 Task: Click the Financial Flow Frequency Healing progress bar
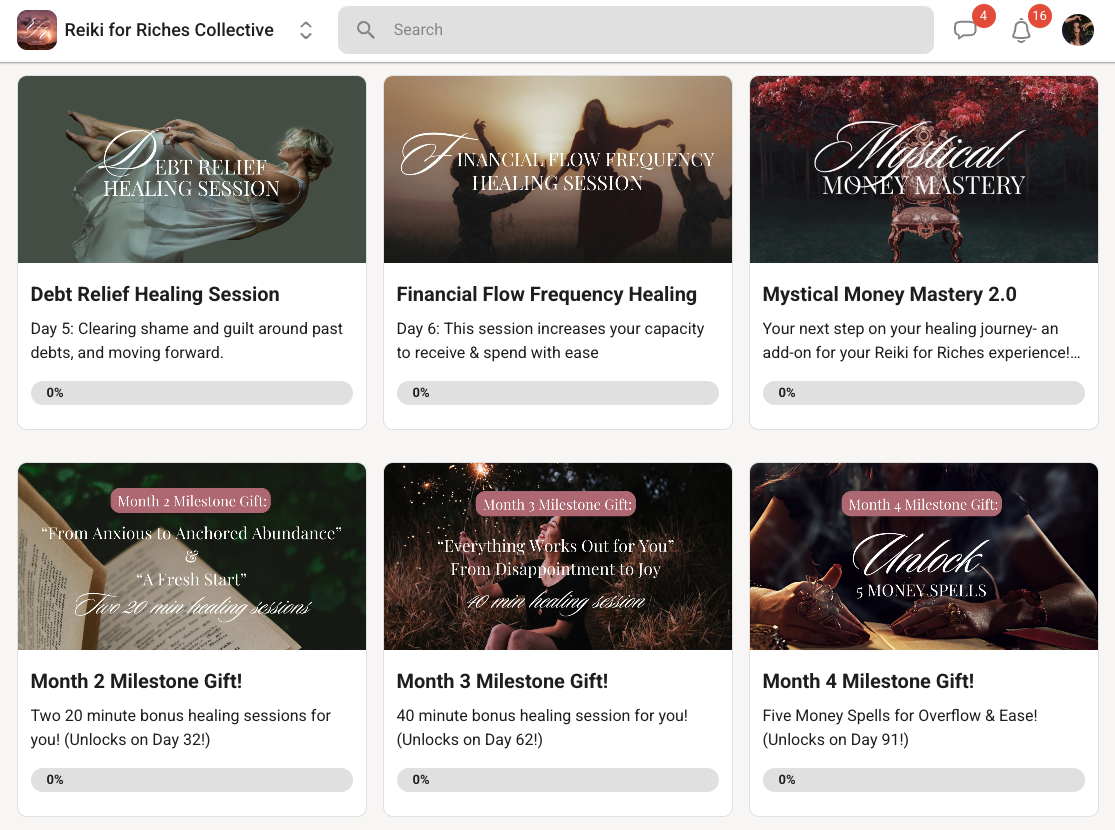click(x=558, y=393)
